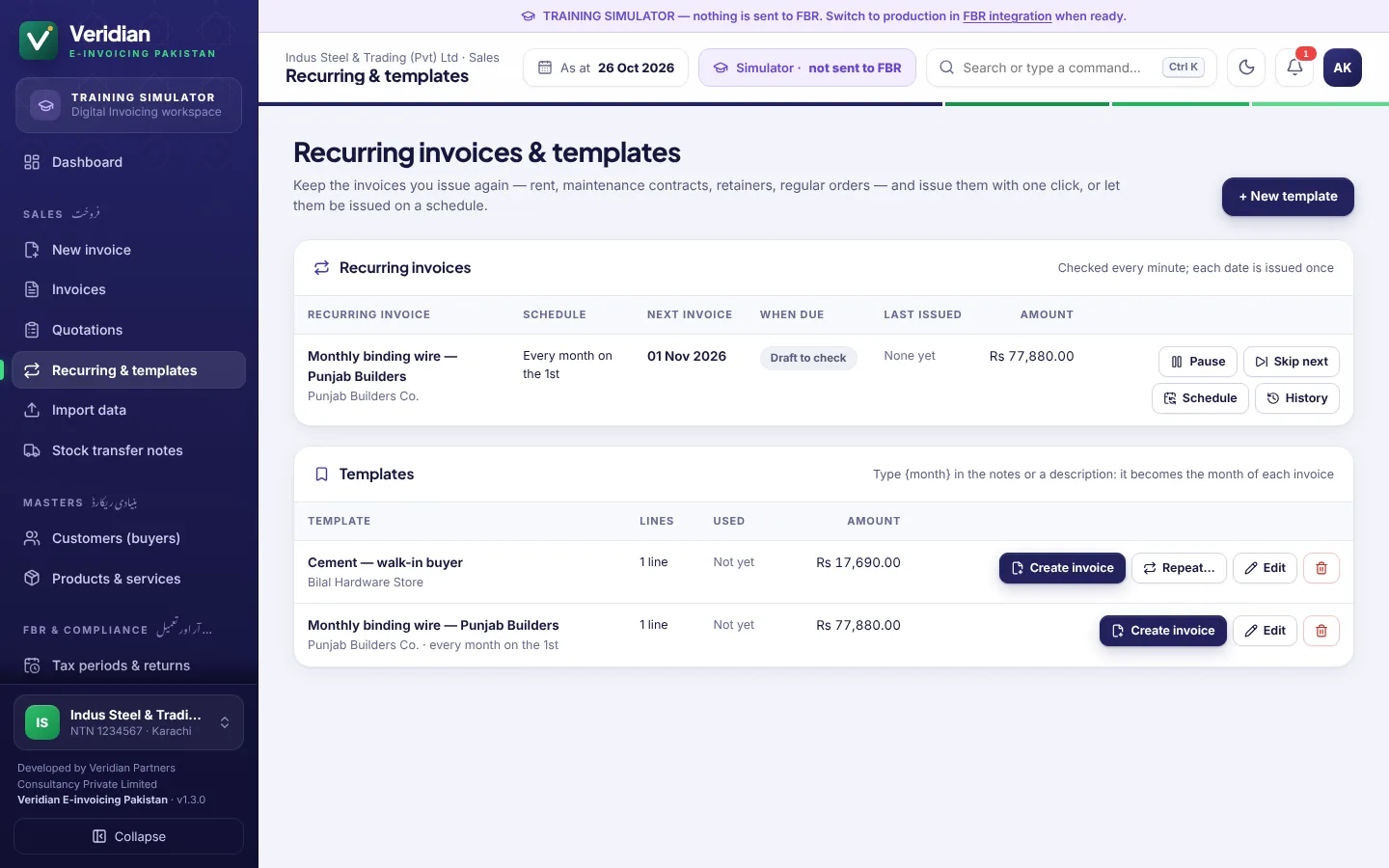Collapse the sidebar
Screen dimensions: 1389x868
point(128,836)
